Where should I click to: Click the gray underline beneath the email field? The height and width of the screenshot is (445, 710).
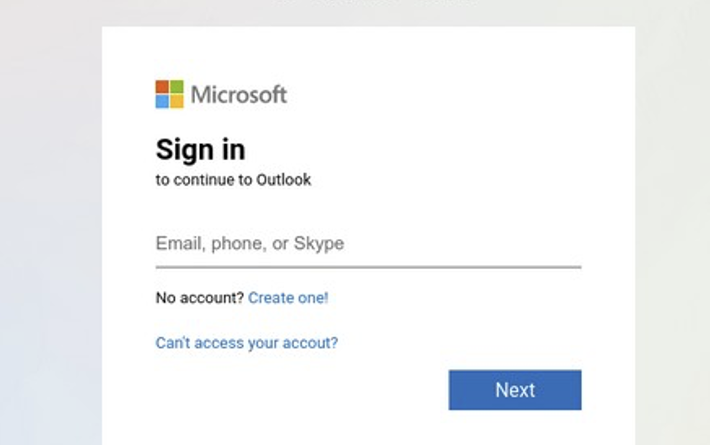368,267
